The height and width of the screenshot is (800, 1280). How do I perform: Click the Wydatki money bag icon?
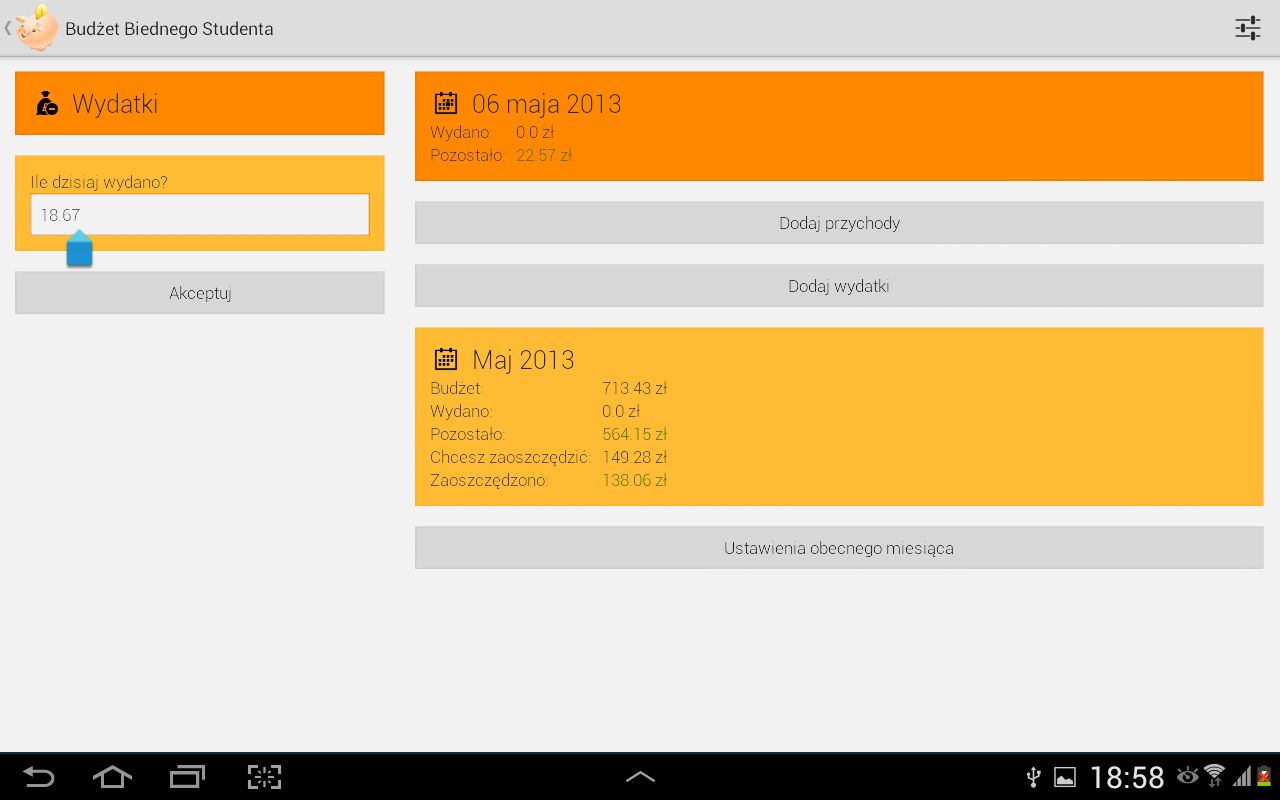[47, 103]
